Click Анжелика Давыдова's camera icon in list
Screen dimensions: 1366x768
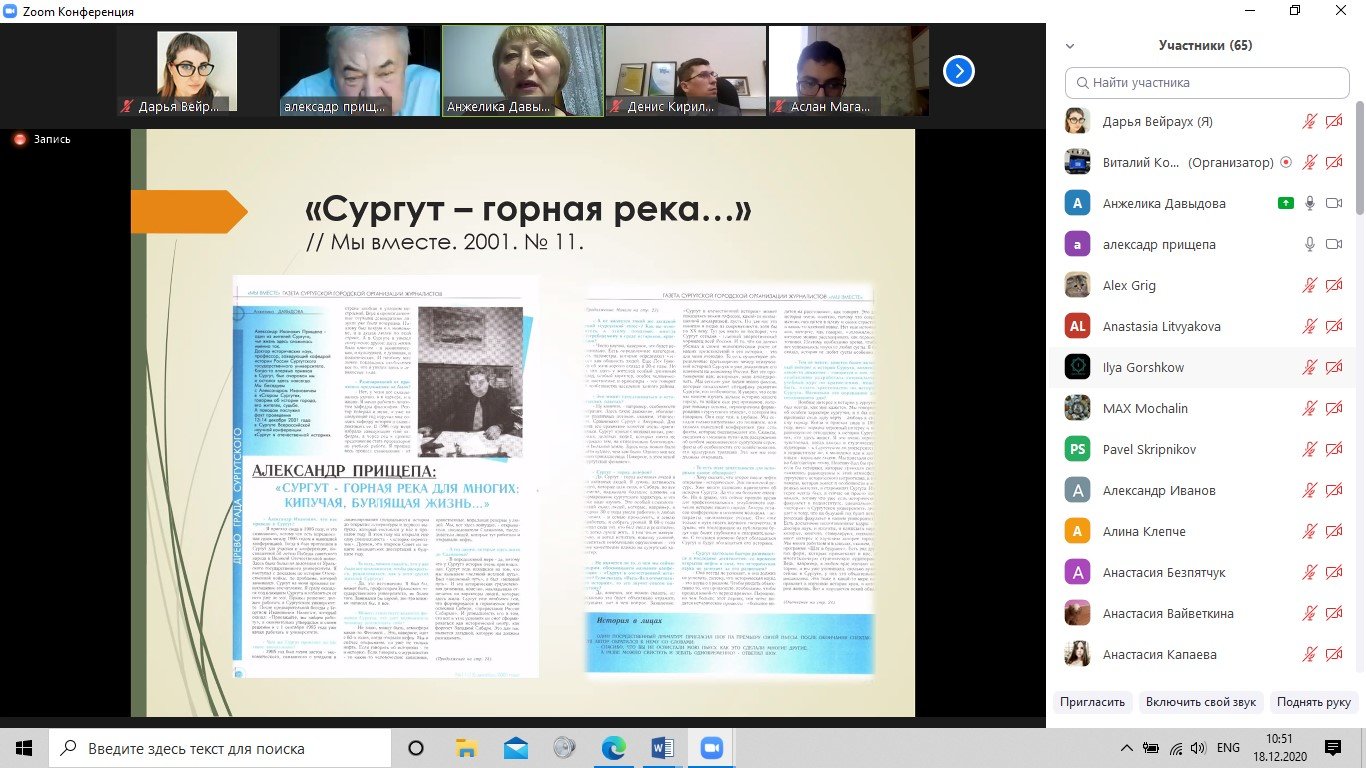1333,203
